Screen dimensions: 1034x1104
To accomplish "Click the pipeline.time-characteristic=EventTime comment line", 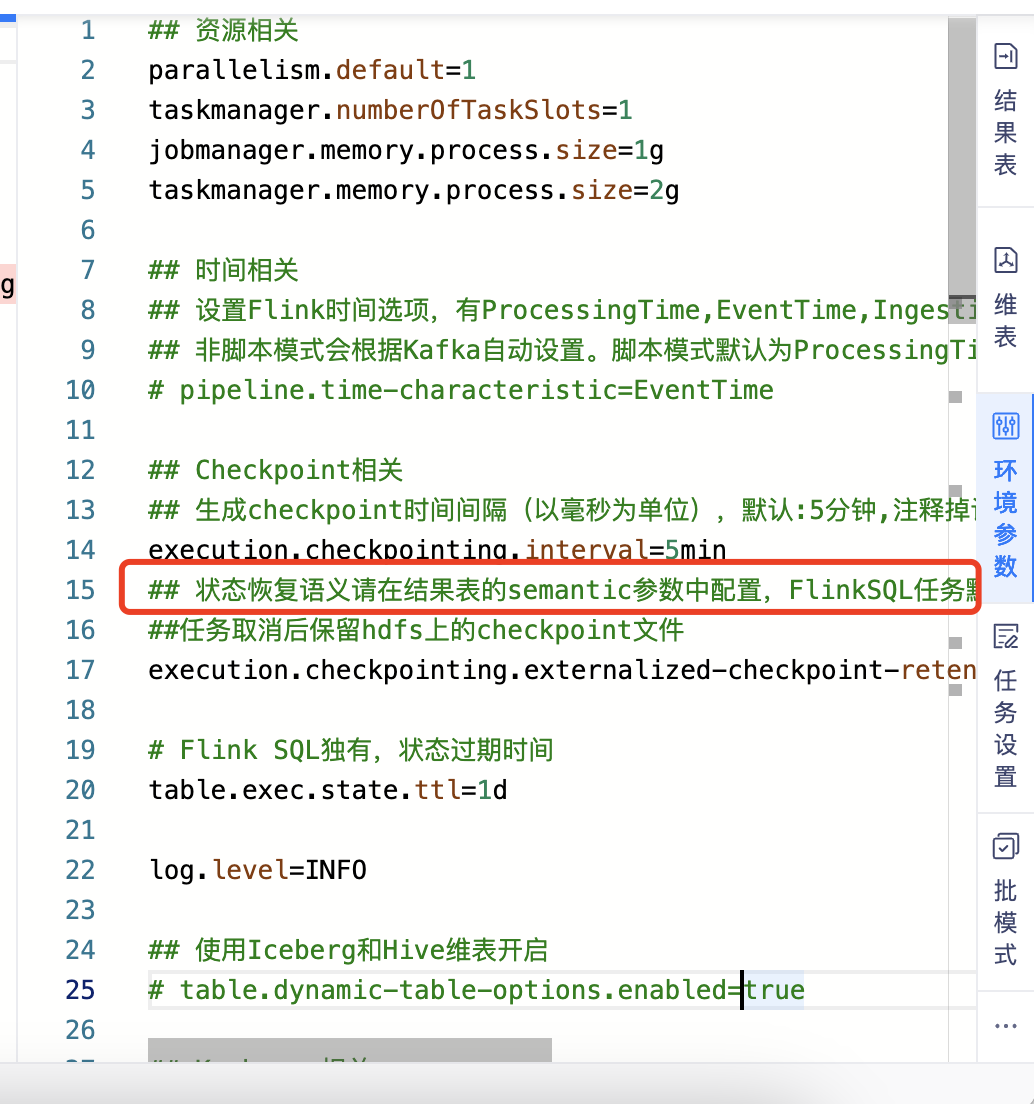I will pyautogui.click(x=460, y=390).
